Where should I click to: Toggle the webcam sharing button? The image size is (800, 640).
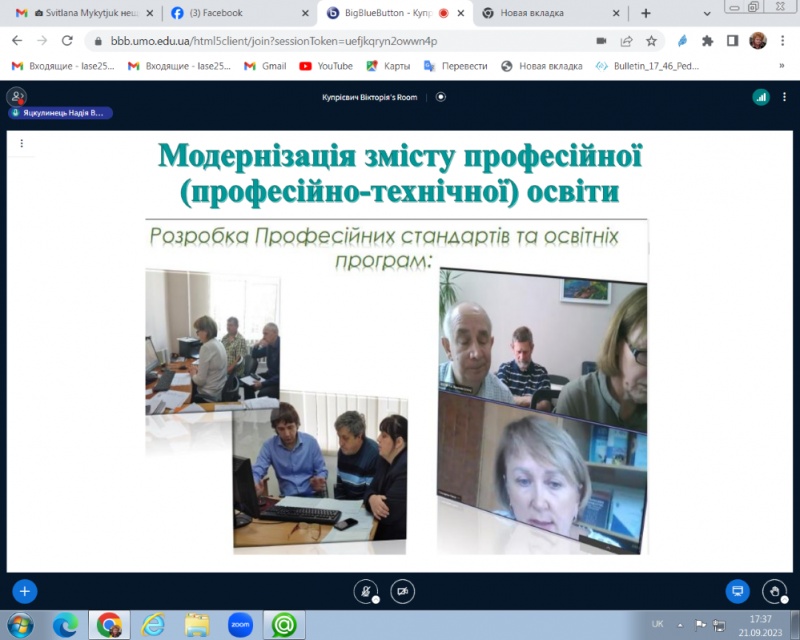coord(402,591)
